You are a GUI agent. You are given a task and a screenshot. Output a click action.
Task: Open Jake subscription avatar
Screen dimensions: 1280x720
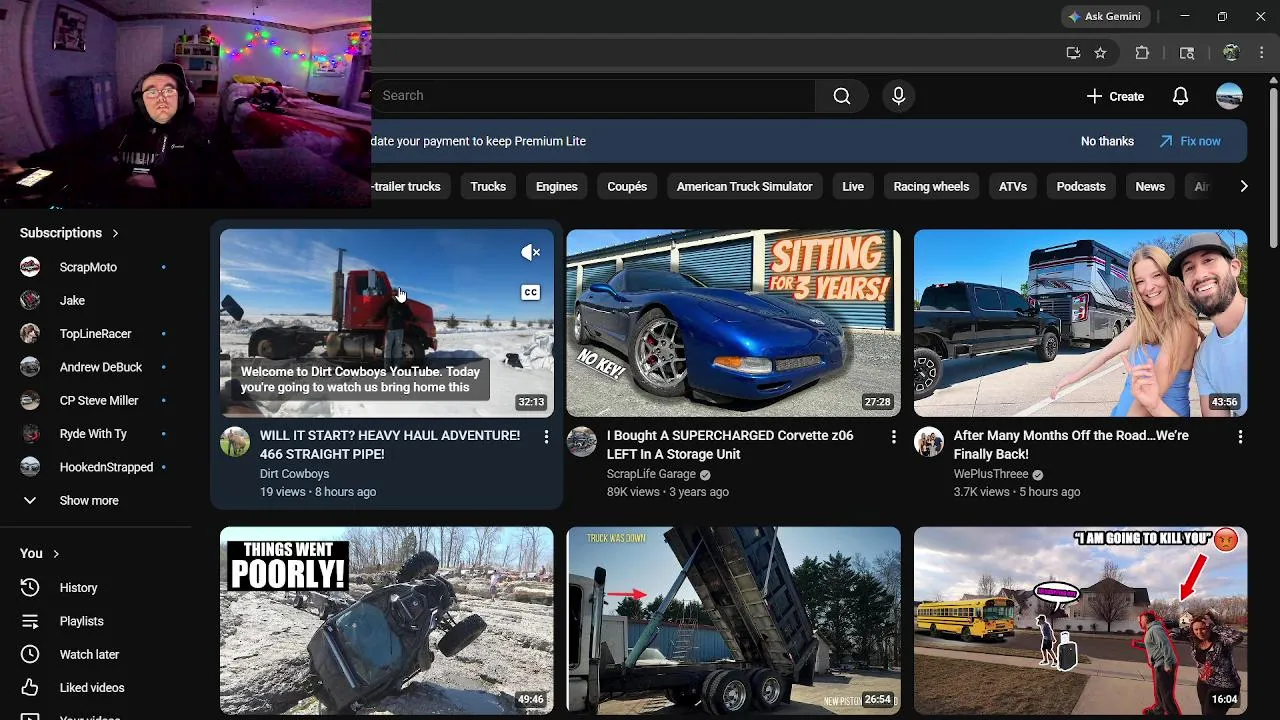(x=30, y=300)
